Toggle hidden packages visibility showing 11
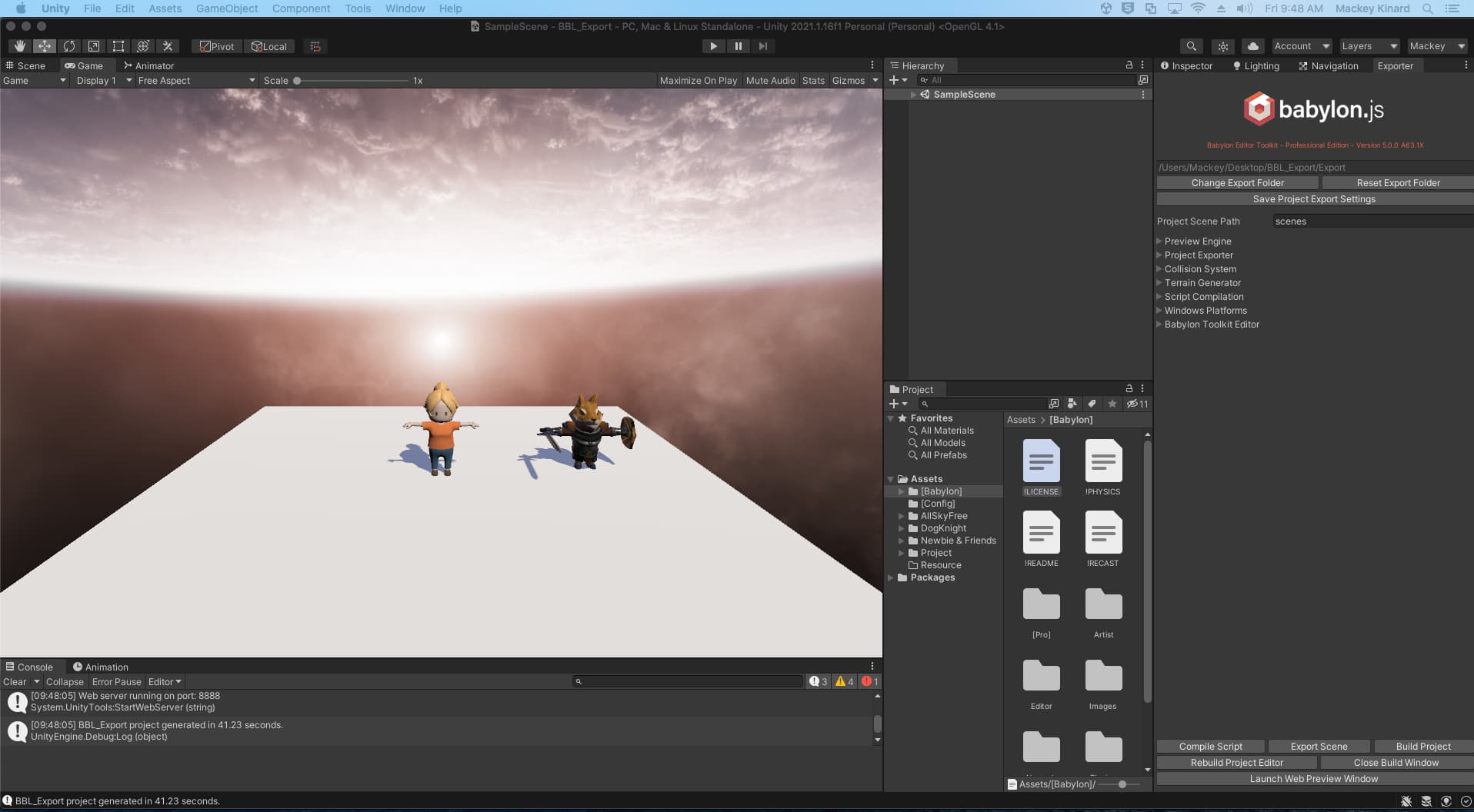The width and height of the screenshot is (1474, 812). coord(1138,404)
